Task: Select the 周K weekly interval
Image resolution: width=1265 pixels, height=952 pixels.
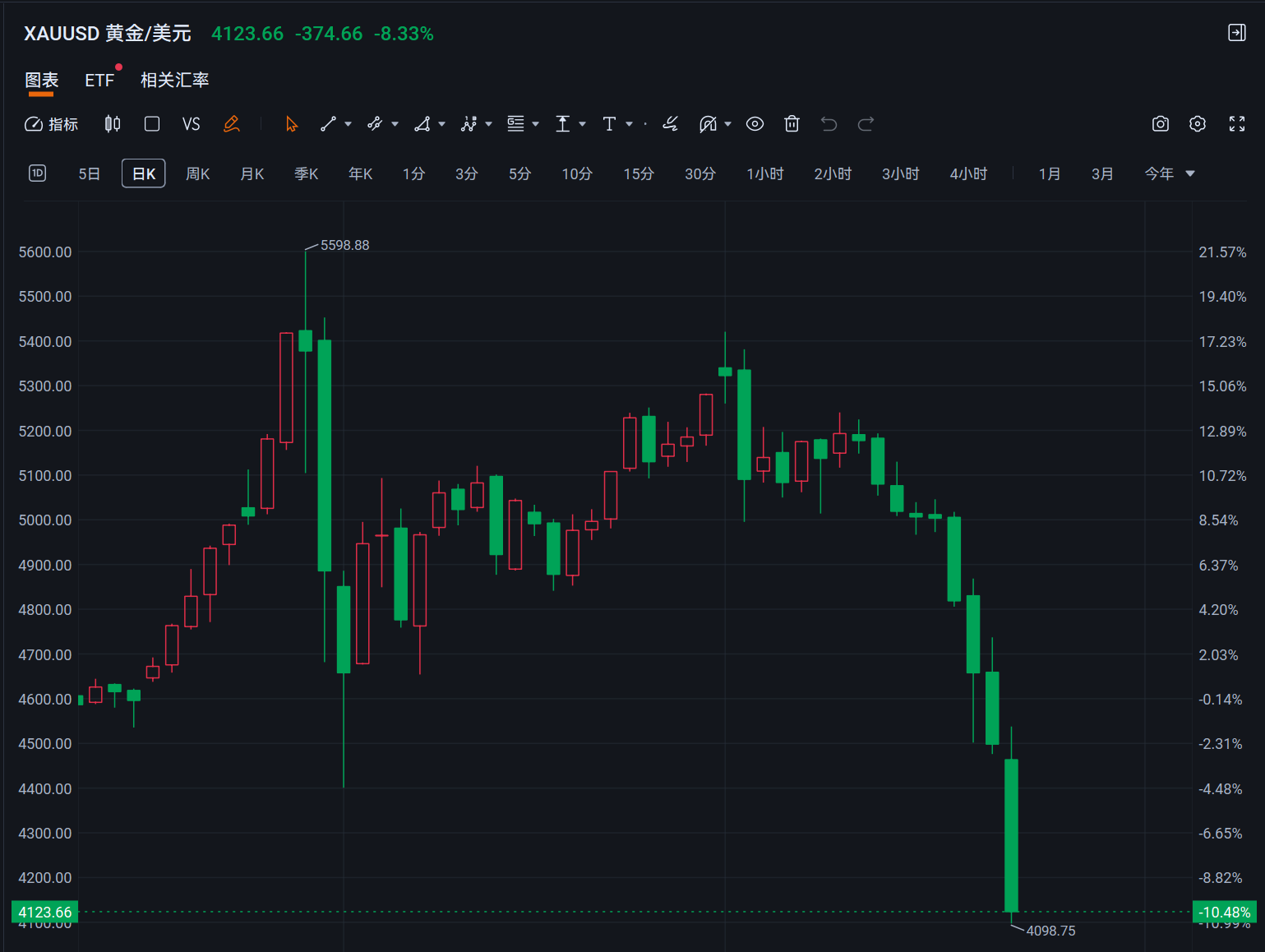Action: 197,174
